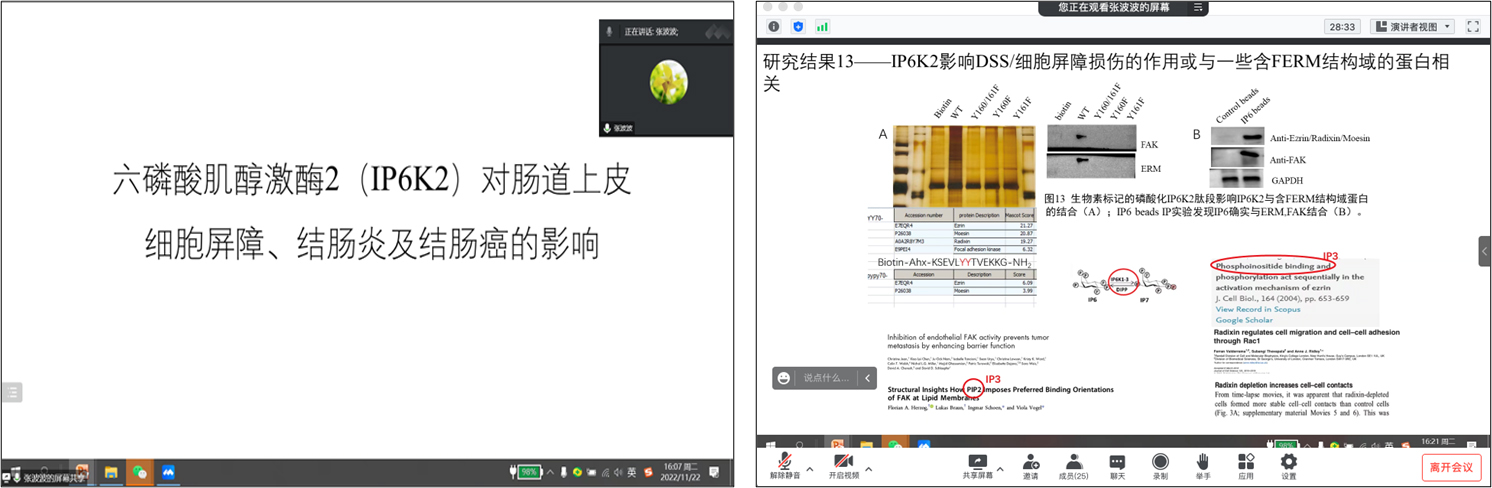Viewport: 1492px width, 488px height.
Task: Click the 邀请 invite icon
Action: (1030, 462)
